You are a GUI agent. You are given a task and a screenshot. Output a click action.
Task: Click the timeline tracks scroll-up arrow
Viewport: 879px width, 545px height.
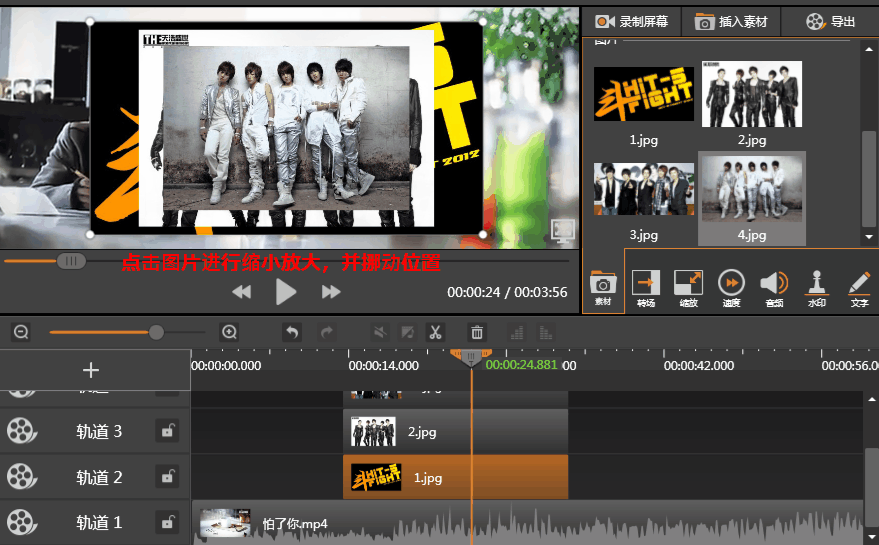pos(871,399)
